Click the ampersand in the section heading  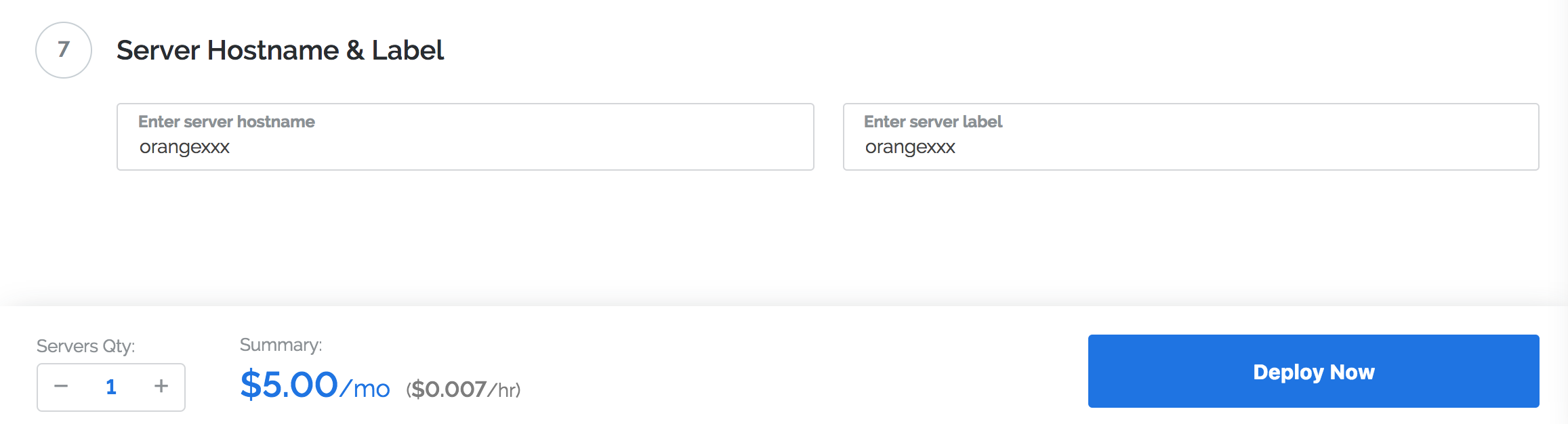point(355,50)
